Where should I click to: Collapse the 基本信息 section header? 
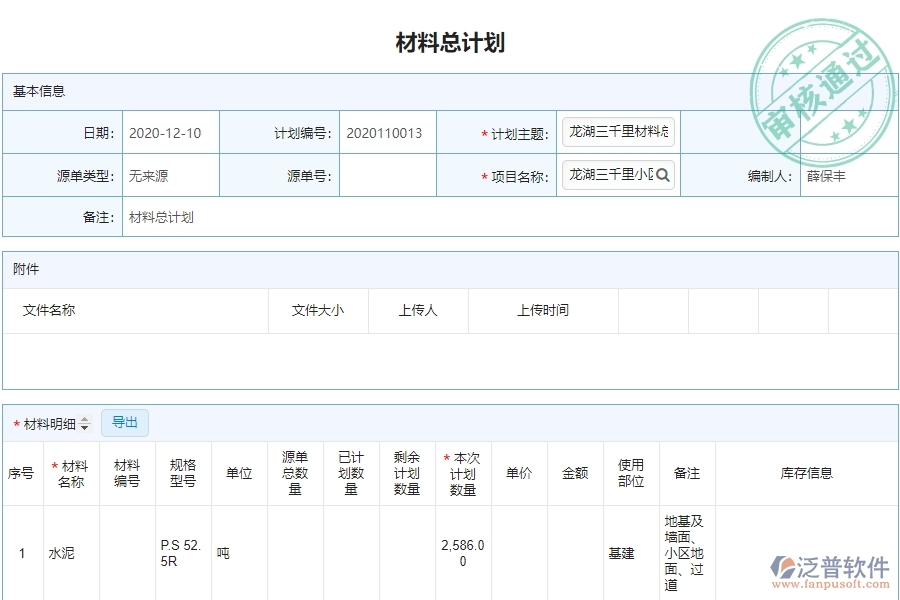[38, 91]
